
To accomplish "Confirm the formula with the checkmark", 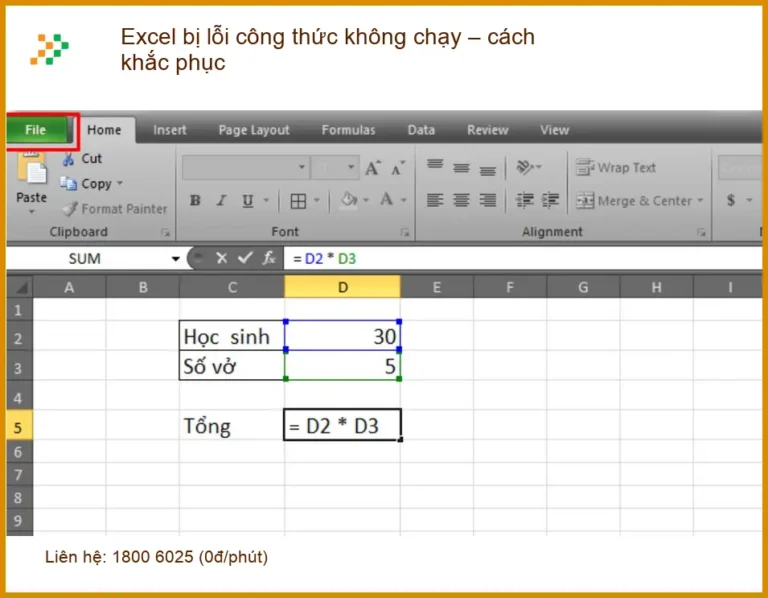I will coord(245,258).
